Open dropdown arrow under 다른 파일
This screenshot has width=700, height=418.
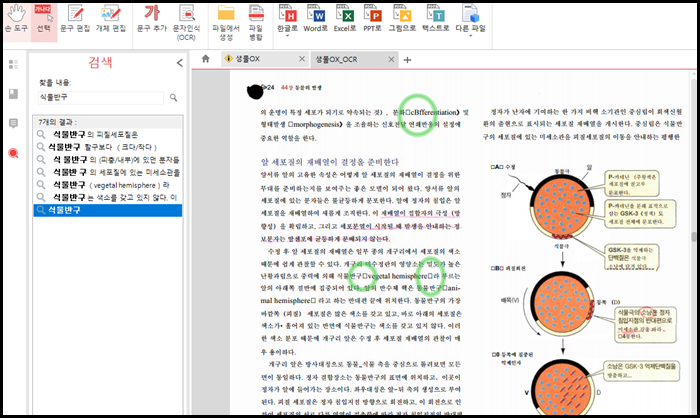(470, 36)
